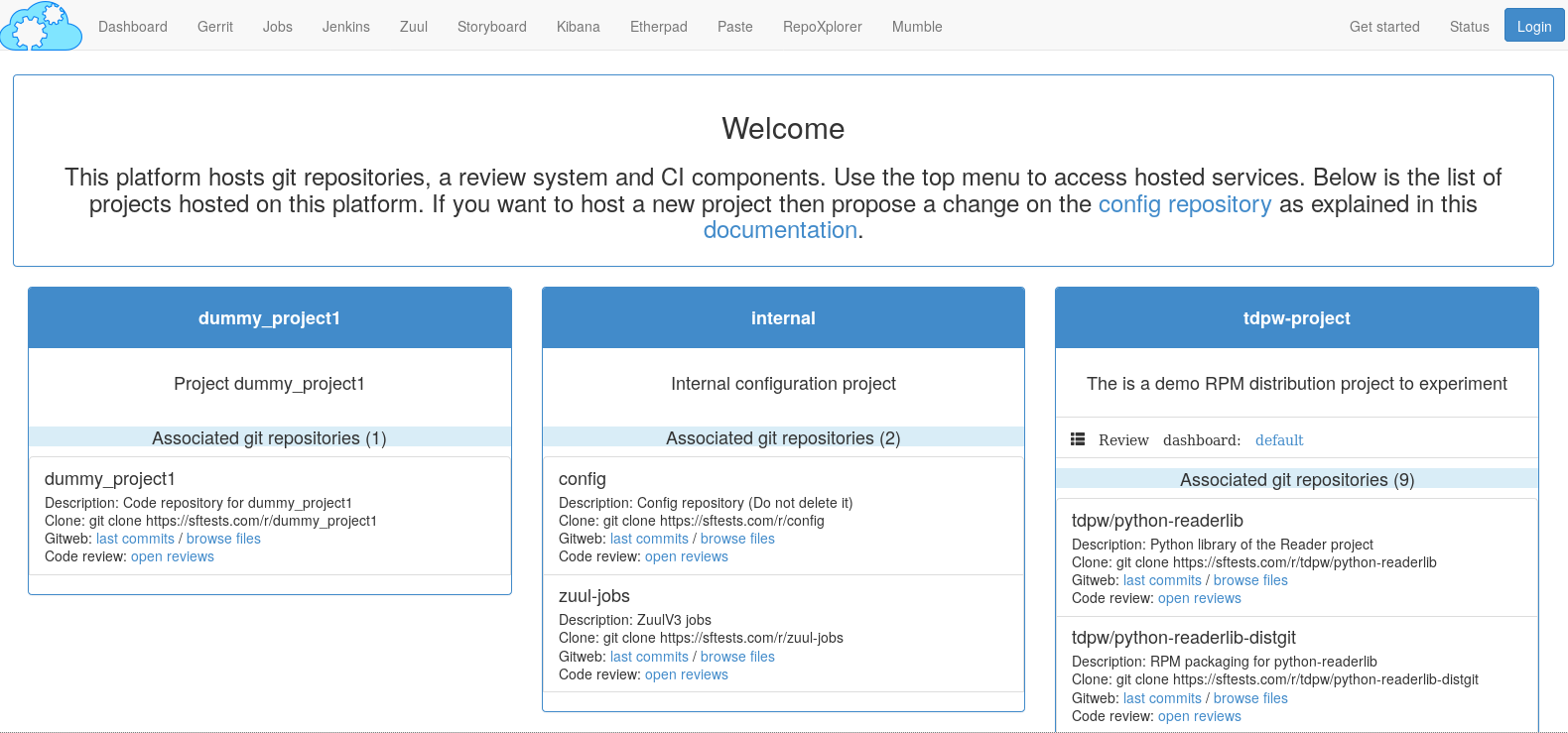1568x733 pixels.
Task: Open the default review dashboard link
Action: pos(1278,440)
